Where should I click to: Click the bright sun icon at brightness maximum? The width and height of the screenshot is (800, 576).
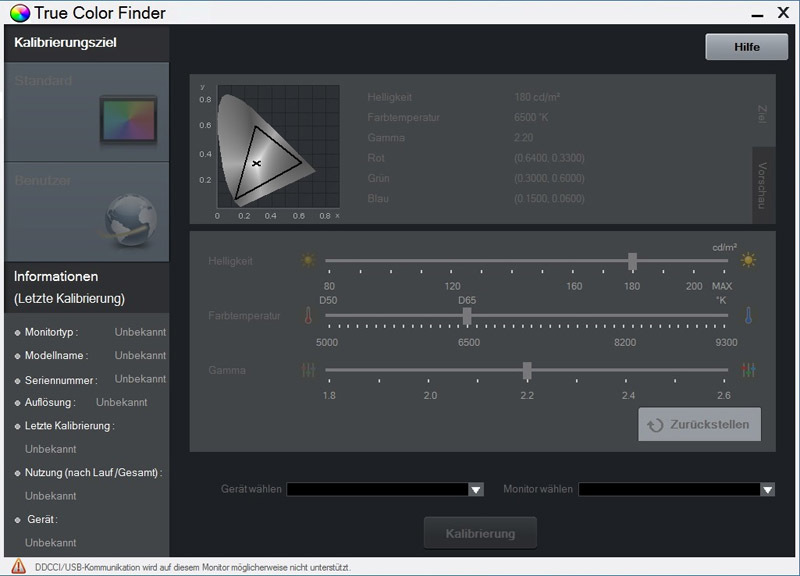tap(748, 260)
